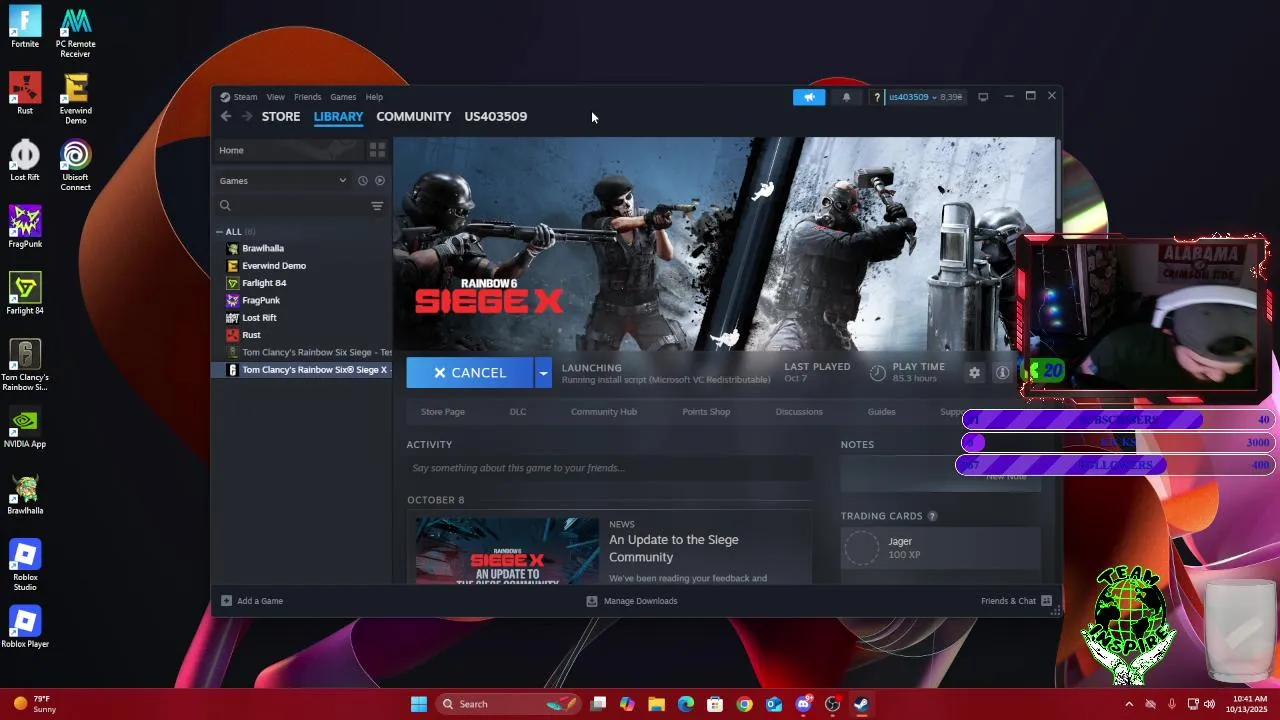This screenshot has height=720, width=1280.
Task: Open Roblox Studio desktop icon
Action: [x=25, y=565]
